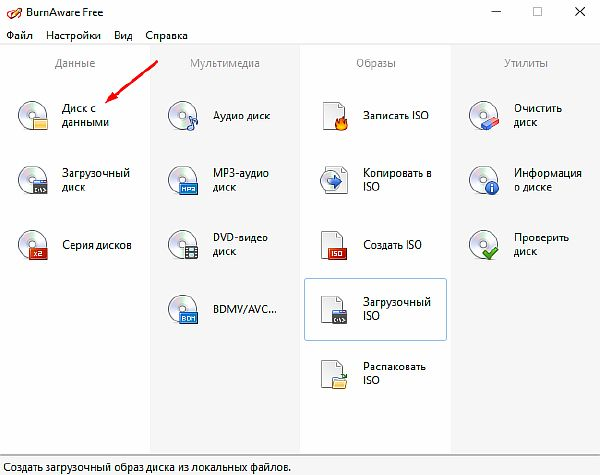Click the BurnAware Free title bar logo

tap(15, 13)
